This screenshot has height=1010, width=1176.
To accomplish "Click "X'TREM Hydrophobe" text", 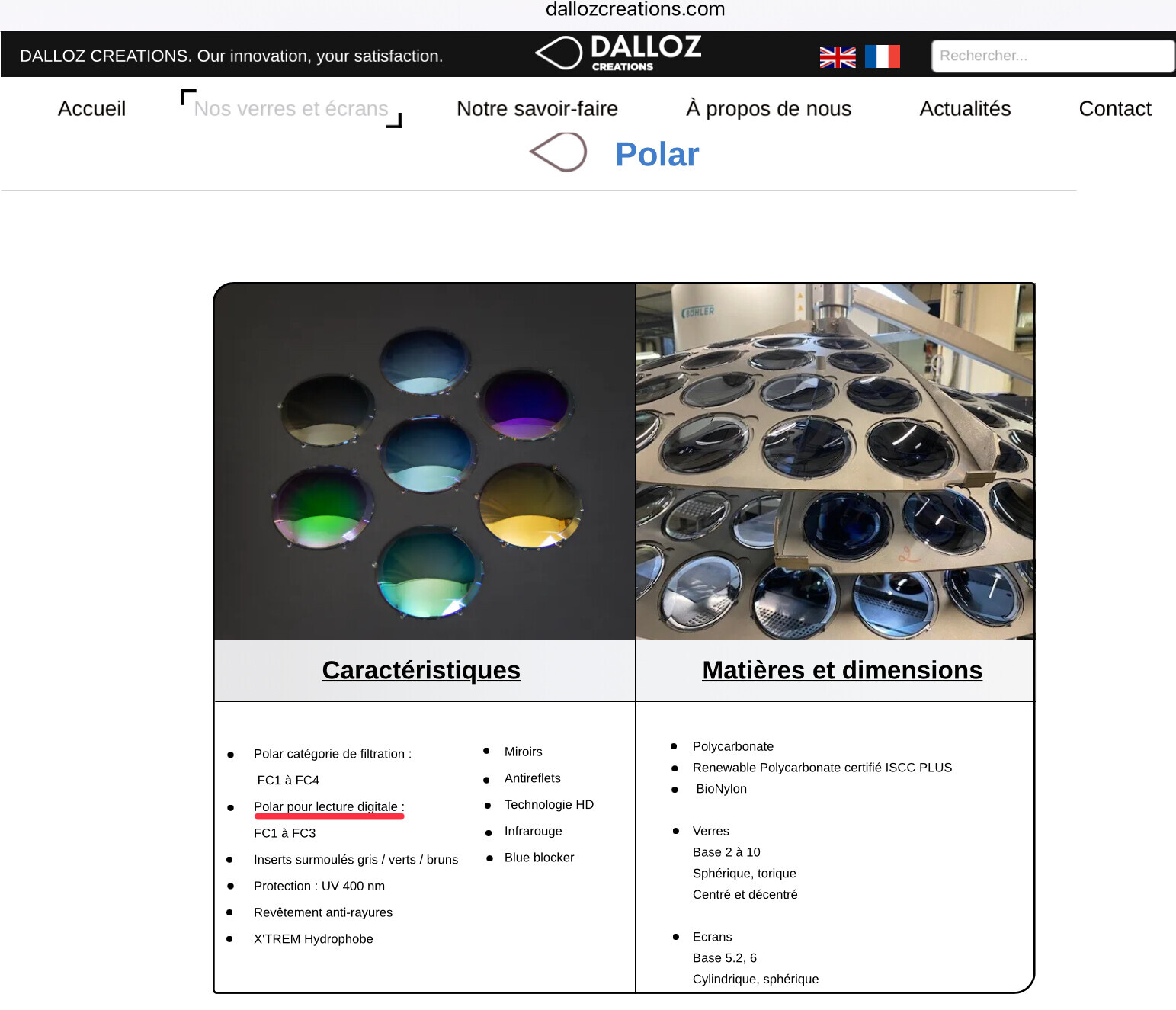I will coord(313,939).
